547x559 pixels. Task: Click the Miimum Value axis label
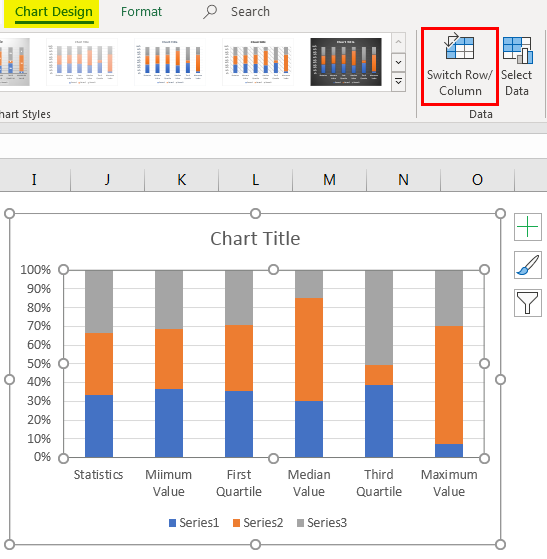coord(169,483)
